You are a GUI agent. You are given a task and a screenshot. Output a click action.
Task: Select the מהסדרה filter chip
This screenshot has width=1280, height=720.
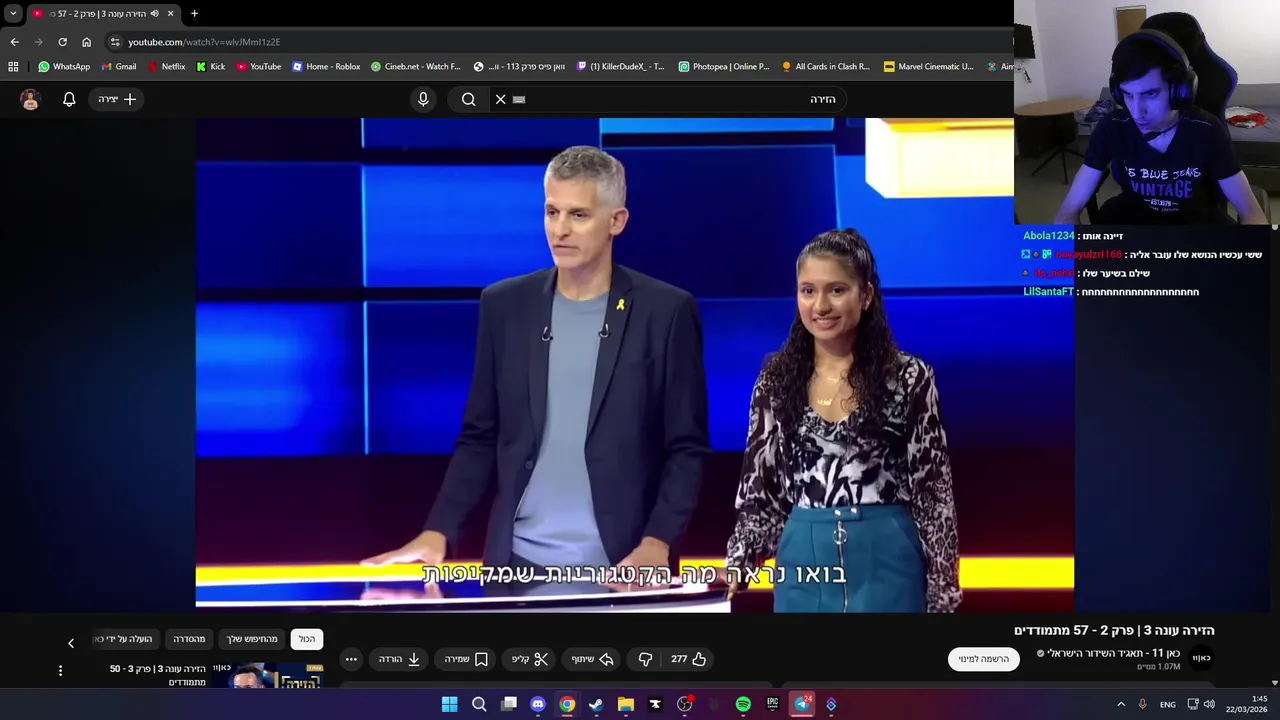[x=189, y=639]
